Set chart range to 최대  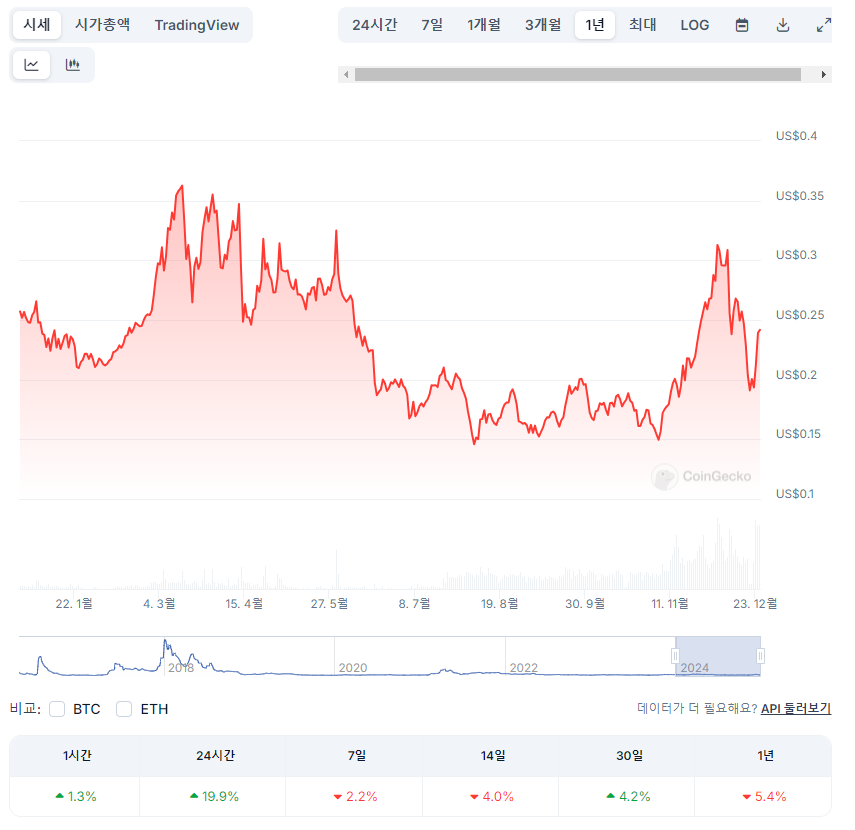pos(643,25)
